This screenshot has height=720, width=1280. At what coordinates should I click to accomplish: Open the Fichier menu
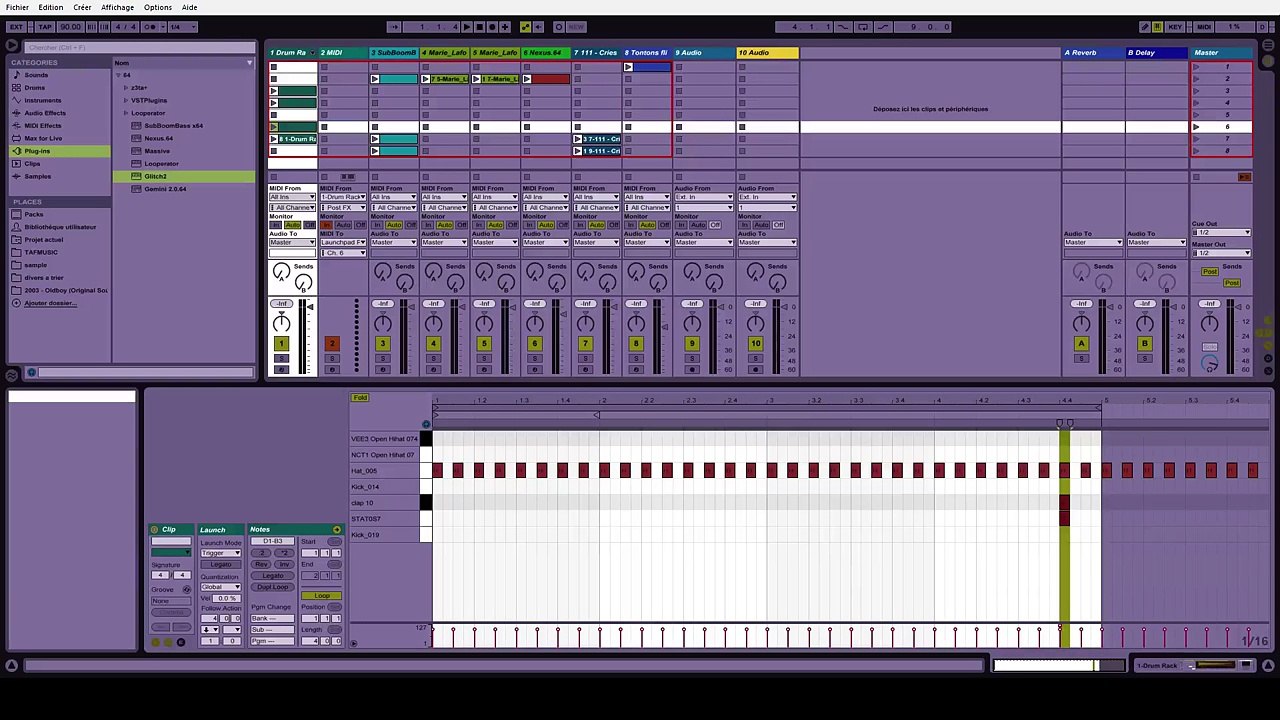[x=17, y=7]
